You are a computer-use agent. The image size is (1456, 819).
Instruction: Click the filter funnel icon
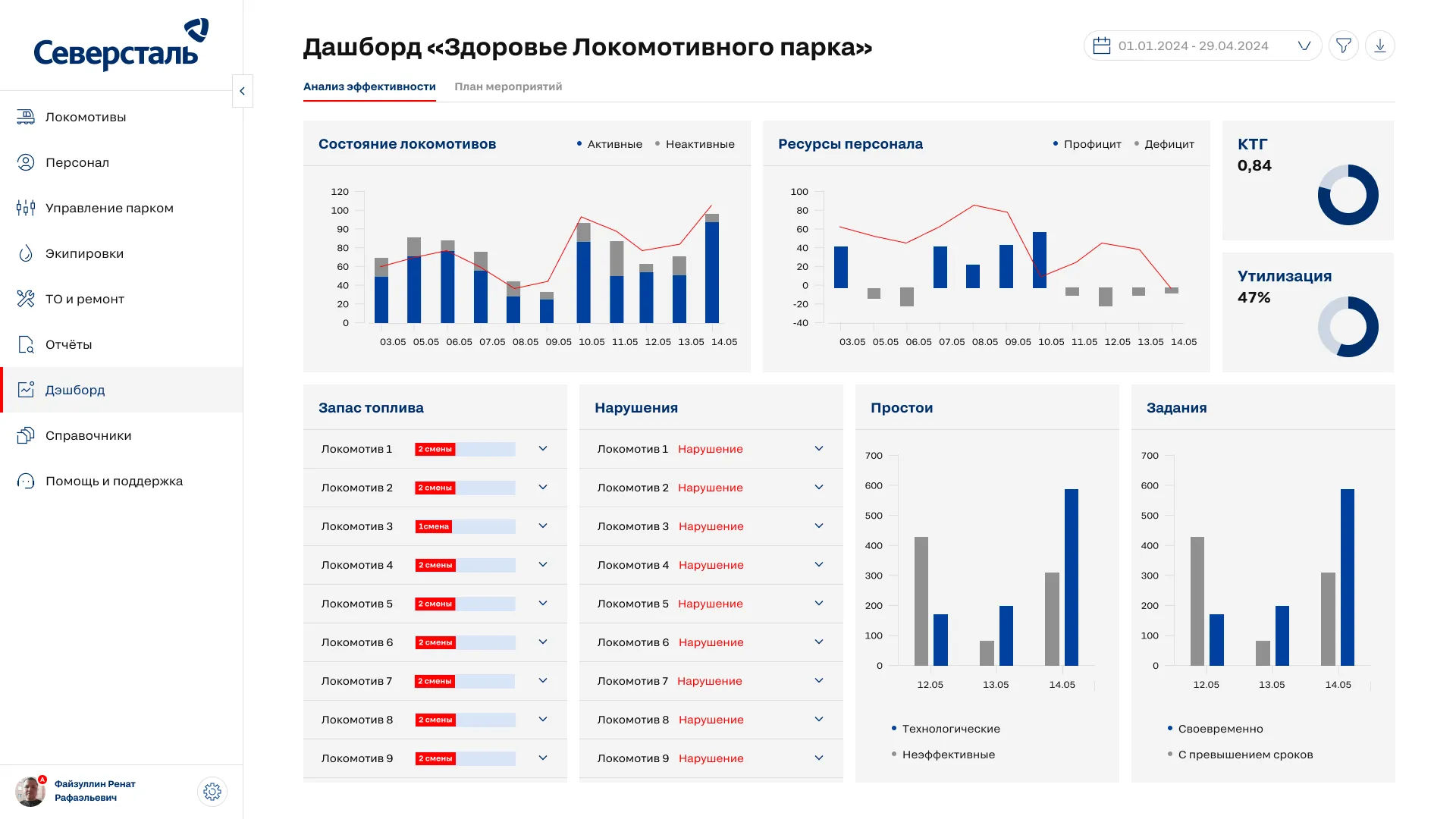point(1344,45)
